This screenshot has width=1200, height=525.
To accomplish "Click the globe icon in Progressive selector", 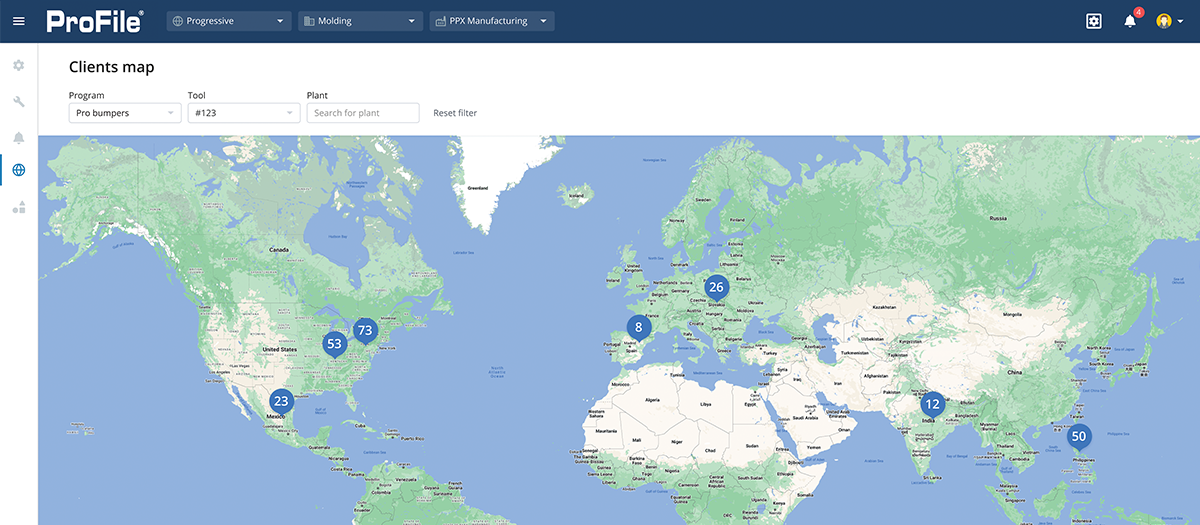I will click(x=178, y=21).
